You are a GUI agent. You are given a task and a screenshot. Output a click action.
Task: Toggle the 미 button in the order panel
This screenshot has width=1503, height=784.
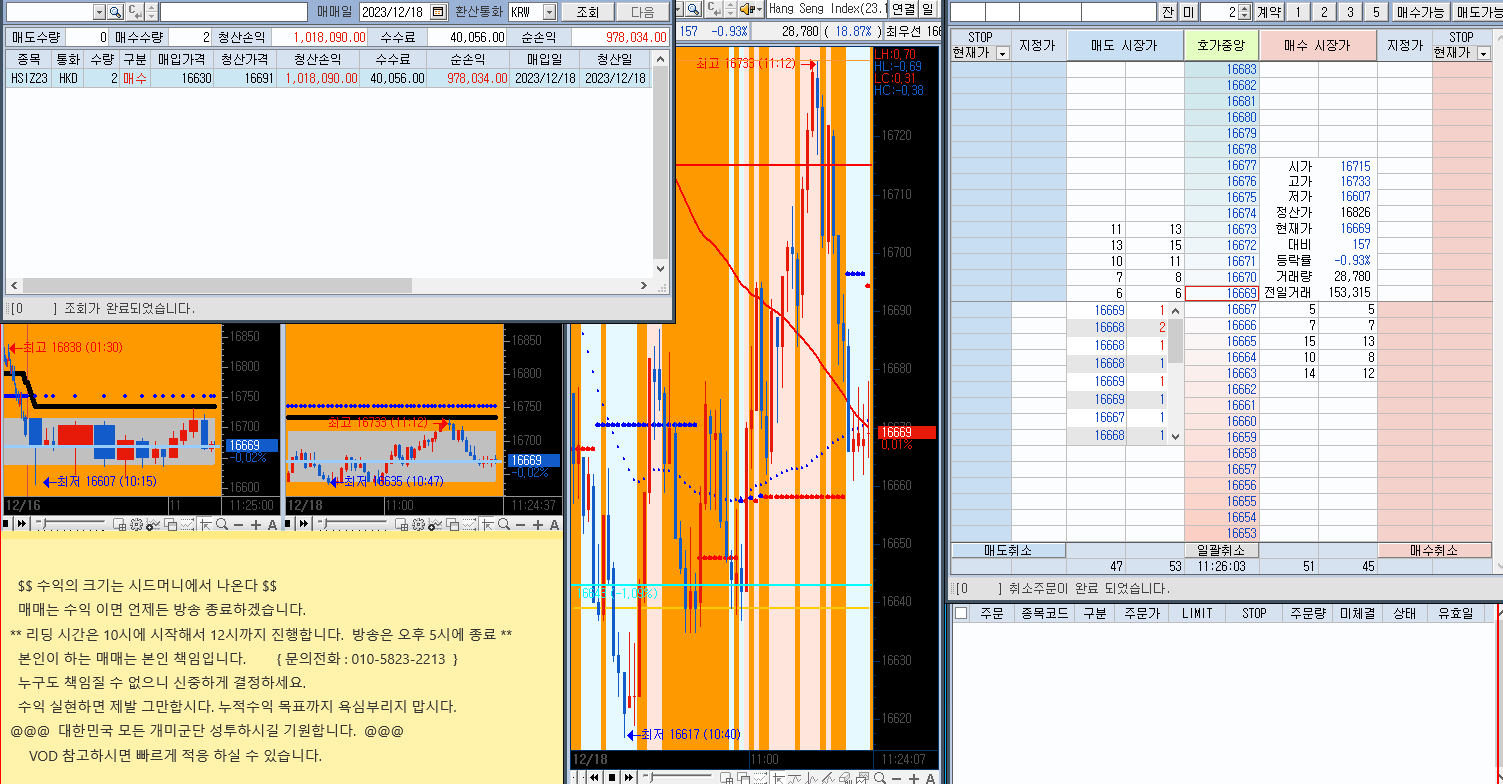(1188, 12)
